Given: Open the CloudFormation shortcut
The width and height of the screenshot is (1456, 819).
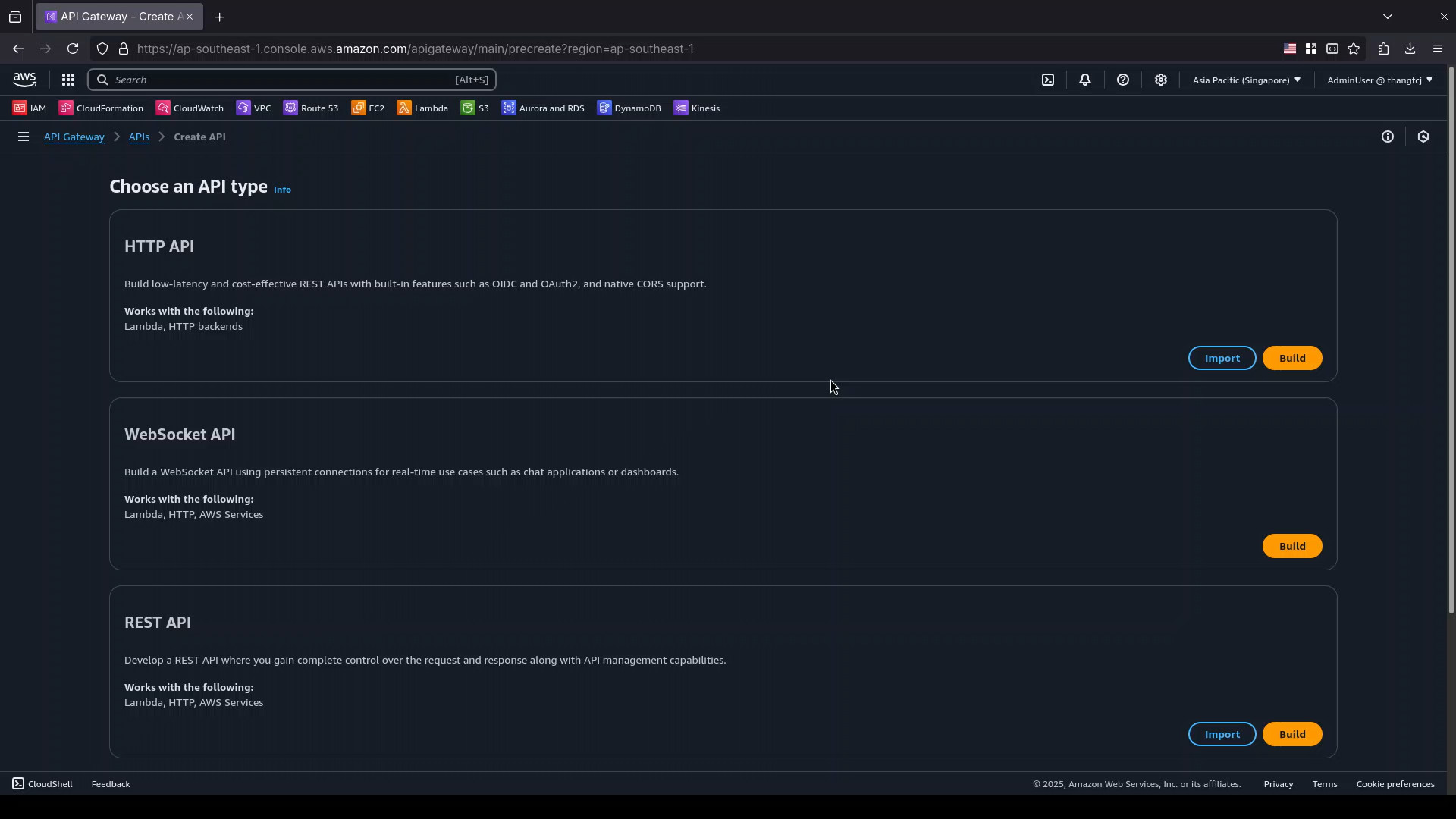Looking at the screenshot, I should pos(101,108).
